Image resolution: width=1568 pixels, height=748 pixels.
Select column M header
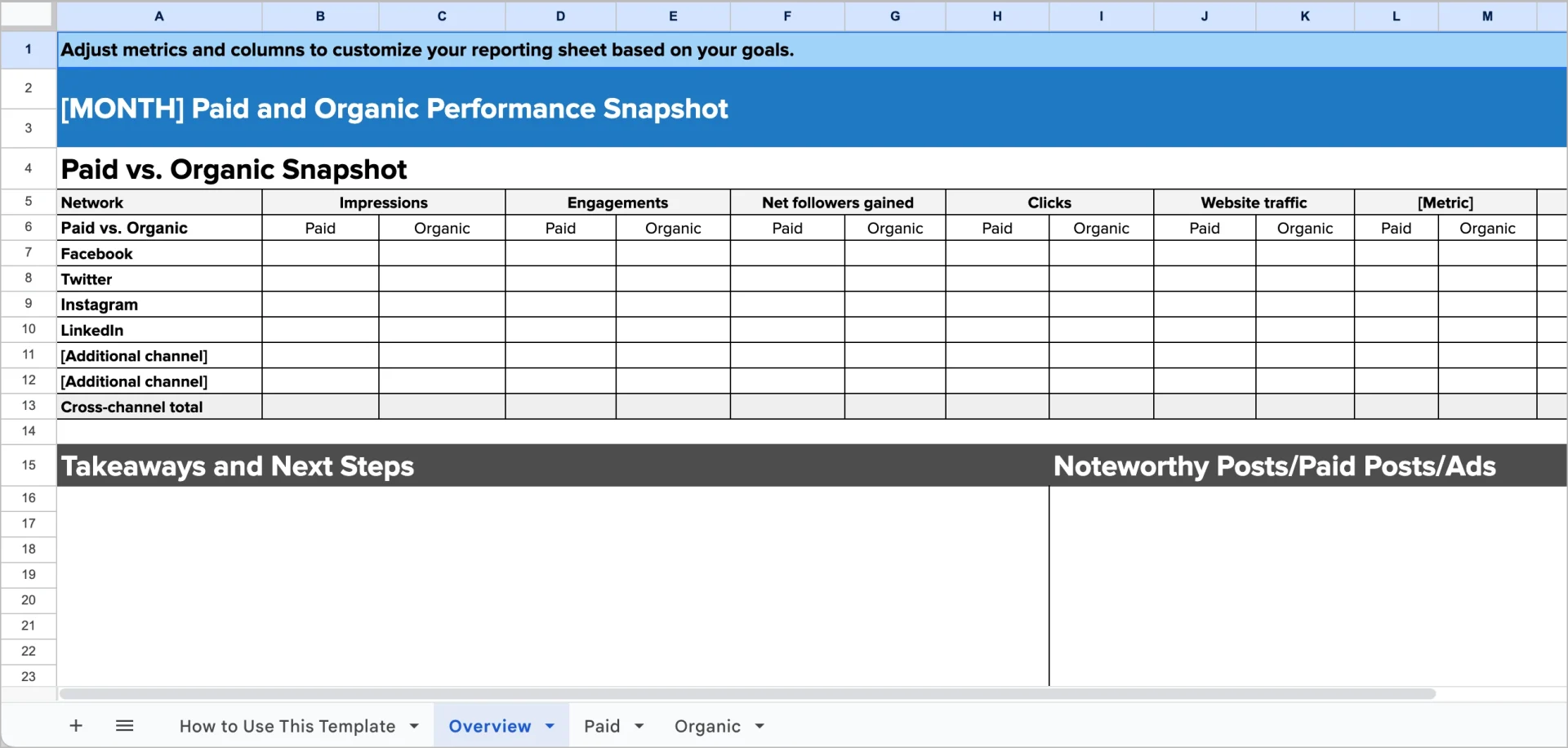point(1486,16)
